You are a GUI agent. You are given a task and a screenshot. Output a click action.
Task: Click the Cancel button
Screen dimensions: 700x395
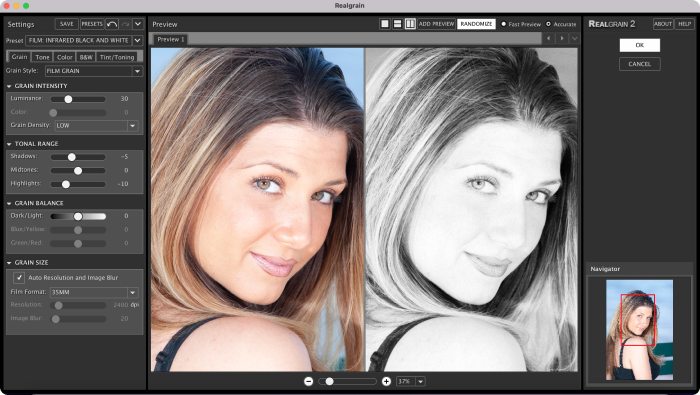point(640,64)
